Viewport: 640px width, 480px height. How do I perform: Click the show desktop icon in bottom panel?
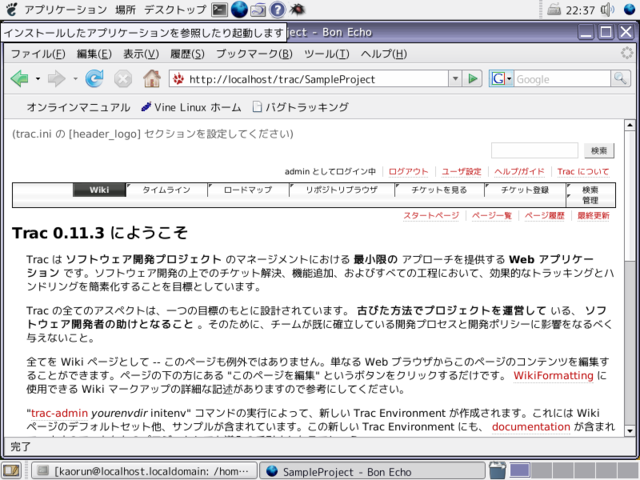coord(11,471)
